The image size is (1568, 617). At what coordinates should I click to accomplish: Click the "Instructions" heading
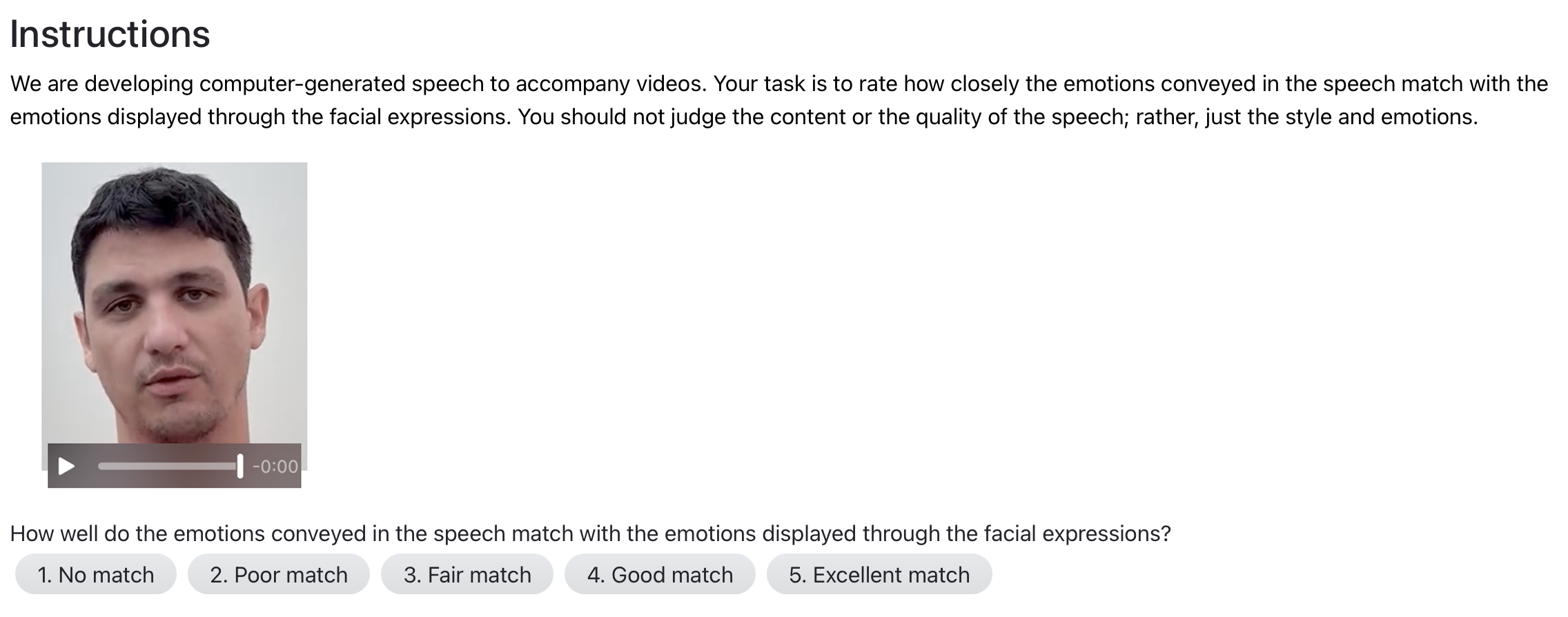110,34
